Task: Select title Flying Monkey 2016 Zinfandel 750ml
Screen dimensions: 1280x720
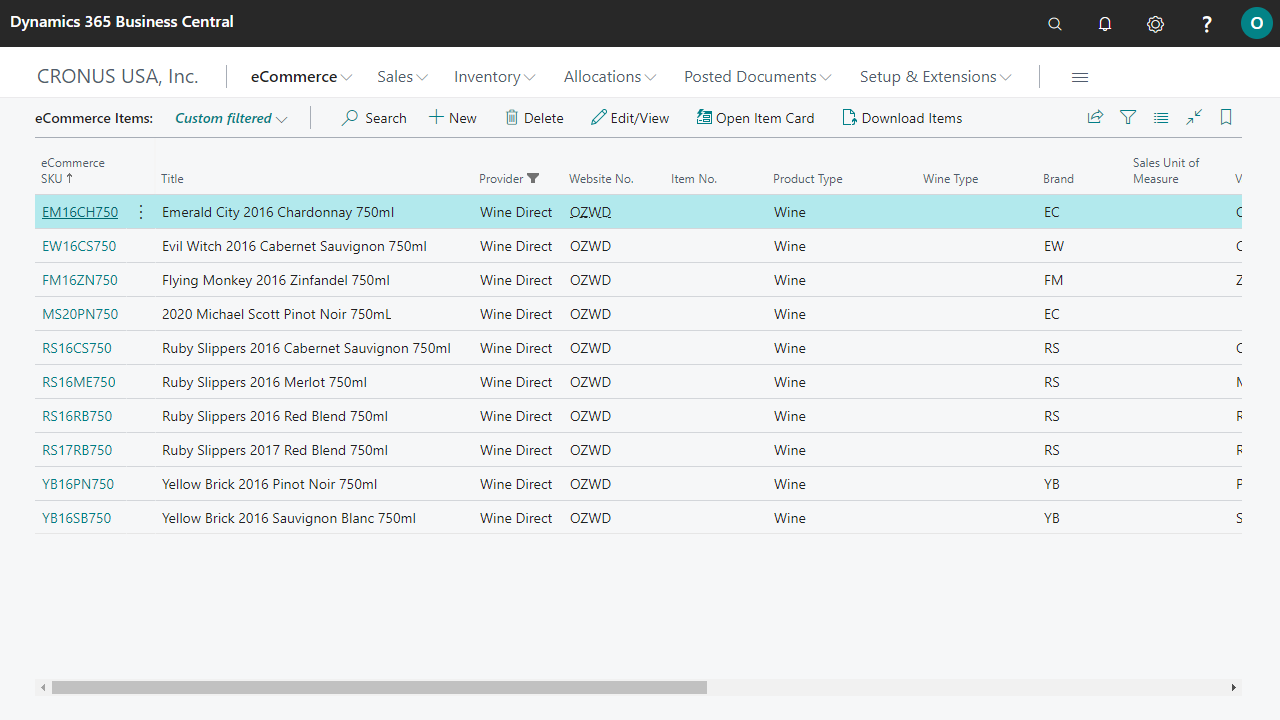Action: (x=276, y=280)
